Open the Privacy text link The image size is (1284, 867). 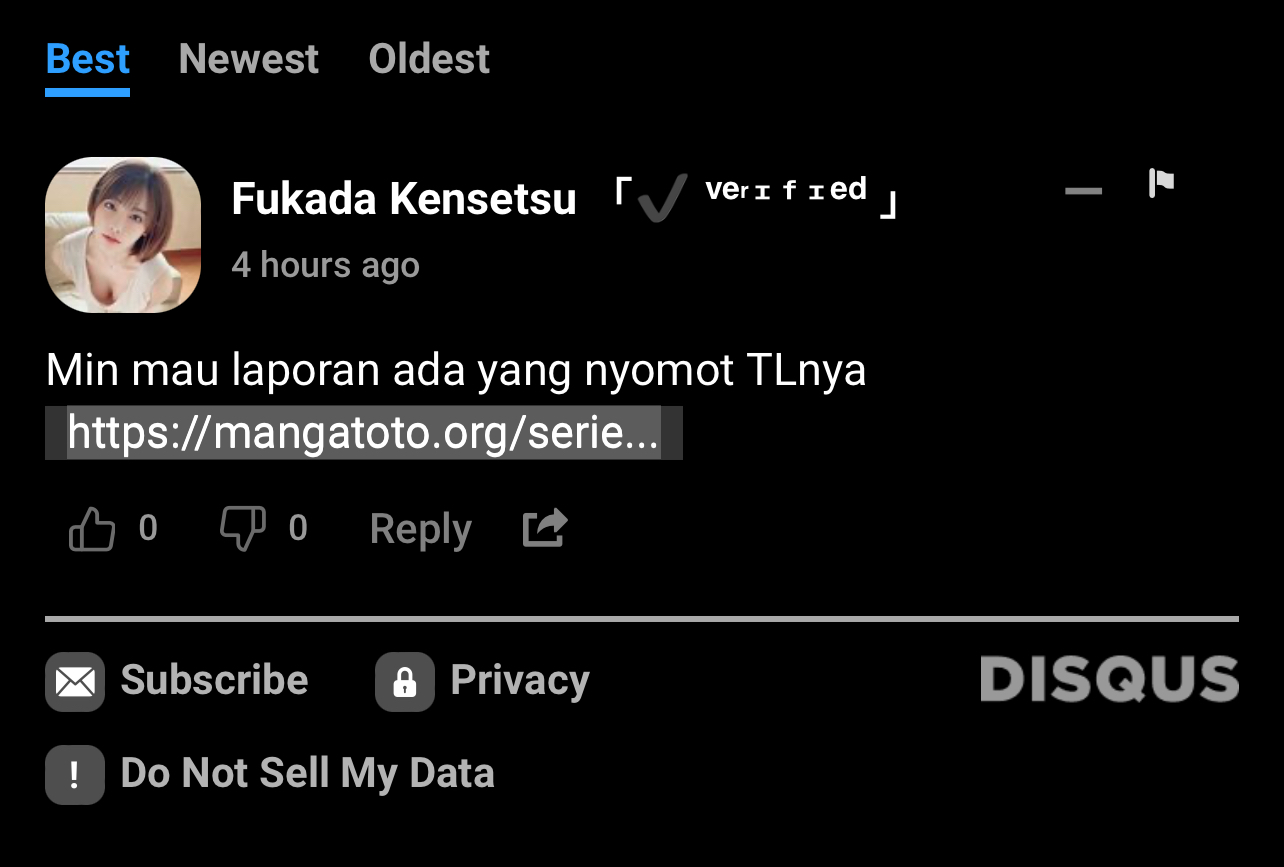(520, 680)
